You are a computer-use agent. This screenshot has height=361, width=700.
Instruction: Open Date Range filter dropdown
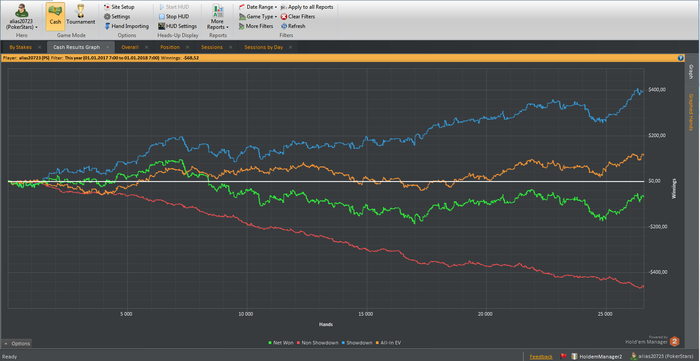tap(258, 7)
